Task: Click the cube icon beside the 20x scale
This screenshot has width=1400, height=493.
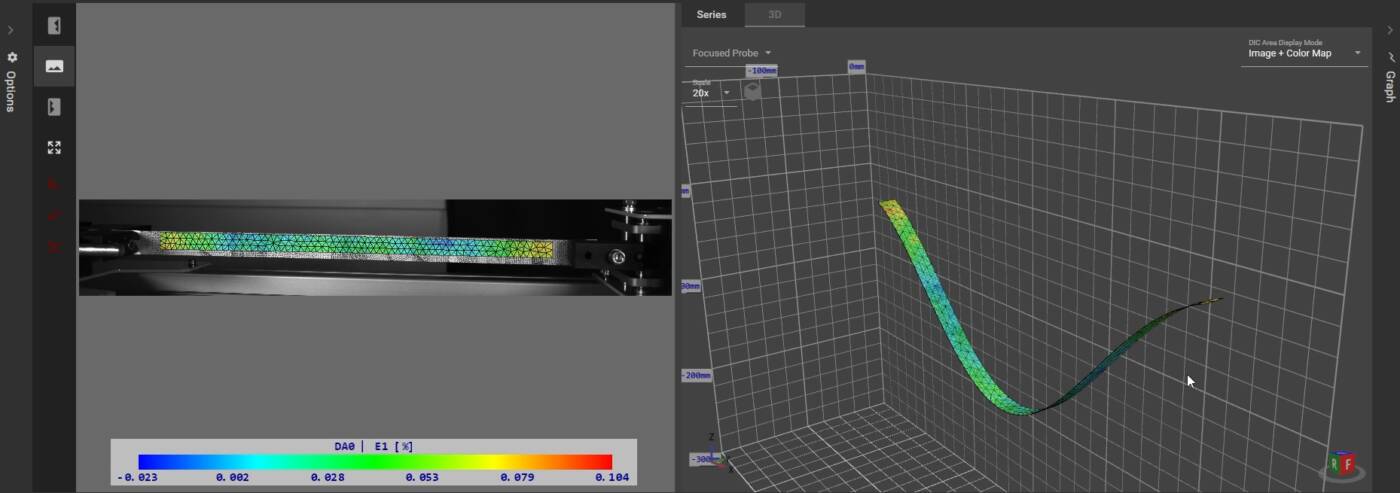Action: click(752, 90)
